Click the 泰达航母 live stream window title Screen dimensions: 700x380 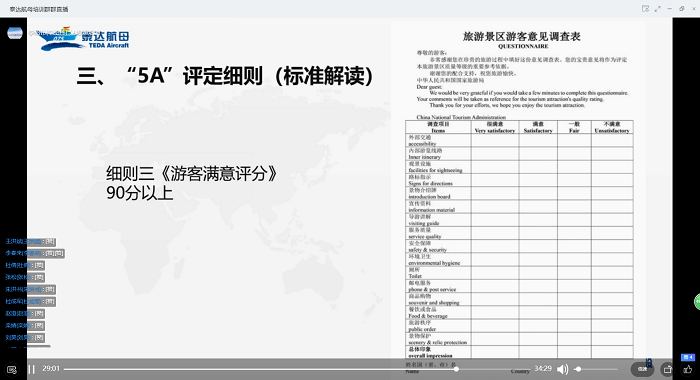click(39, 9)
